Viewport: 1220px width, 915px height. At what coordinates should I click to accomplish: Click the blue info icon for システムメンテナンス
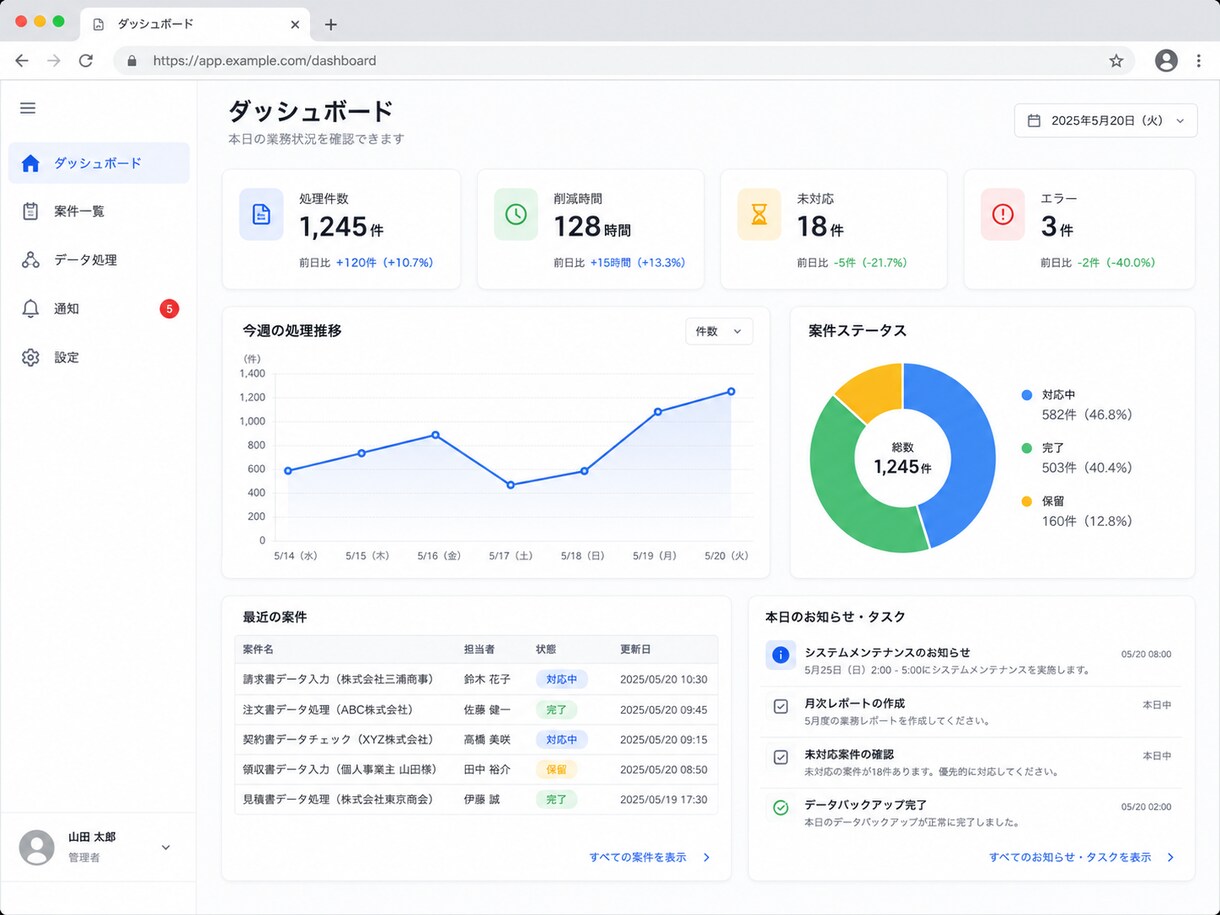pos(781,655)
